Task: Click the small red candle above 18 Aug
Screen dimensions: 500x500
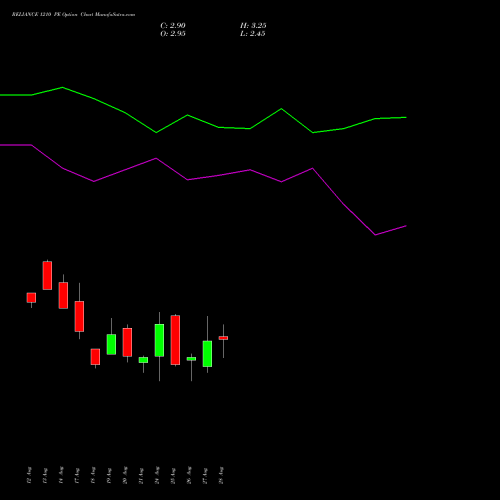Action: 95,357
